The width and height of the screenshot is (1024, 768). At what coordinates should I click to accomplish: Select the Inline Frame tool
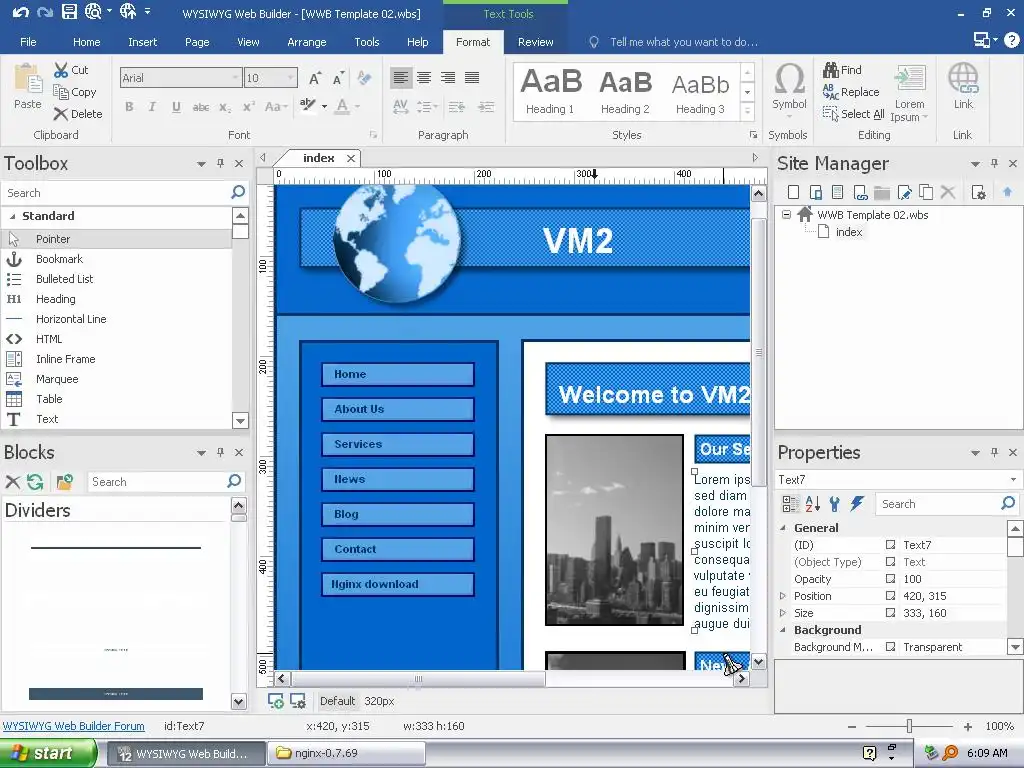pyautogui.click(x=117, y=359)
